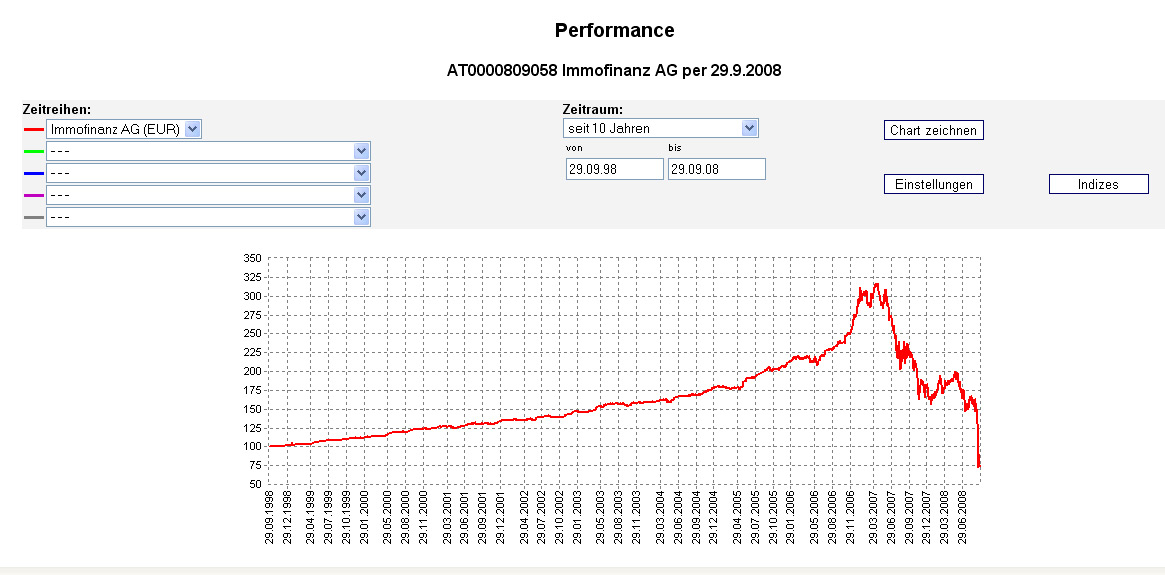Expand the 'seit 10 Jahren' period dropdown
The height and width of the screenshot is (575, 1165).
[661, 129]
